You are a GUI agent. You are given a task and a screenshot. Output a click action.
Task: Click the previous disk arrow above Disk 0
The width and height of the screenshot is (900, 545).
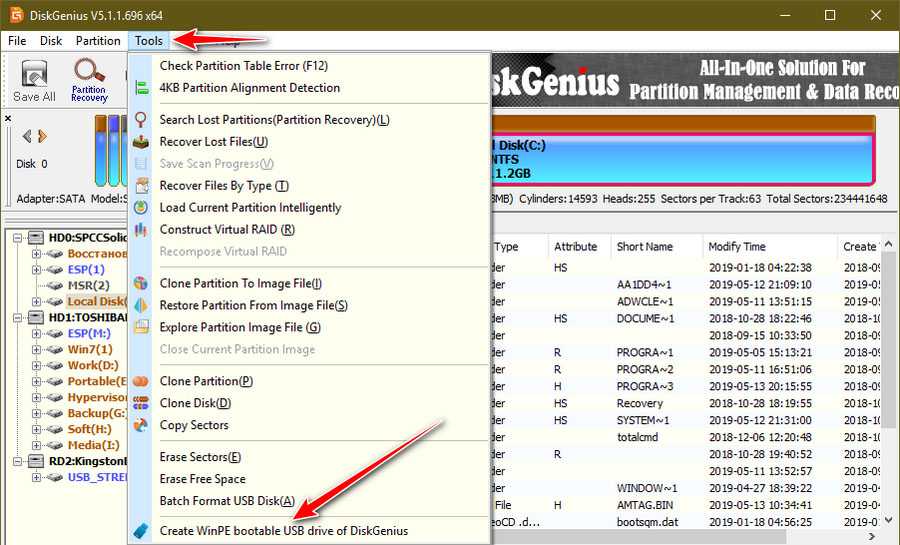tap(28, 136)
